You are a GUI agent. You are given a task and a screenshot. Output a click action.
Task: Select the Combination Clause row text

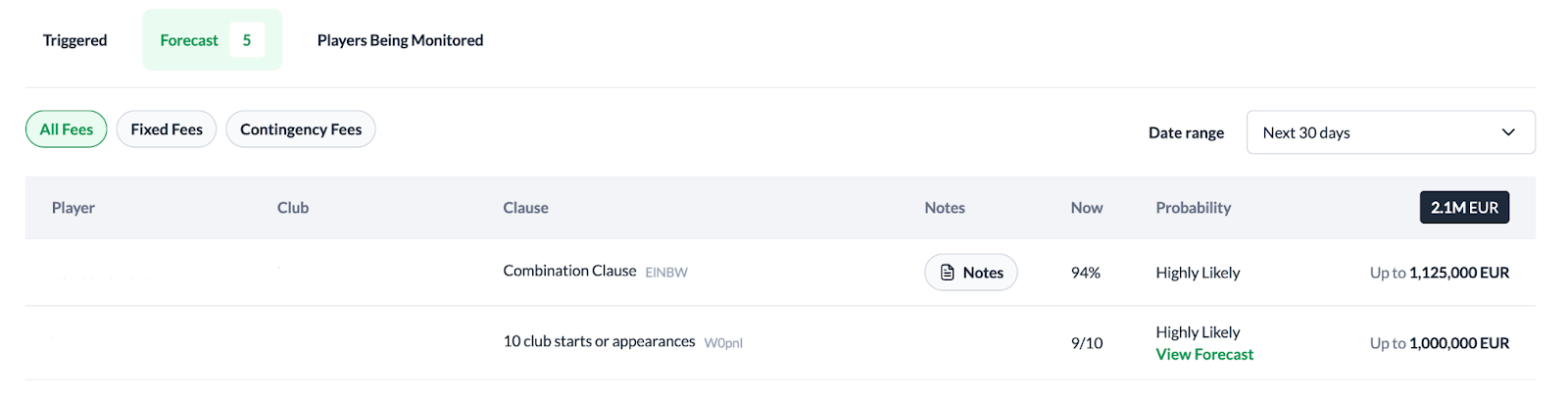569,271
